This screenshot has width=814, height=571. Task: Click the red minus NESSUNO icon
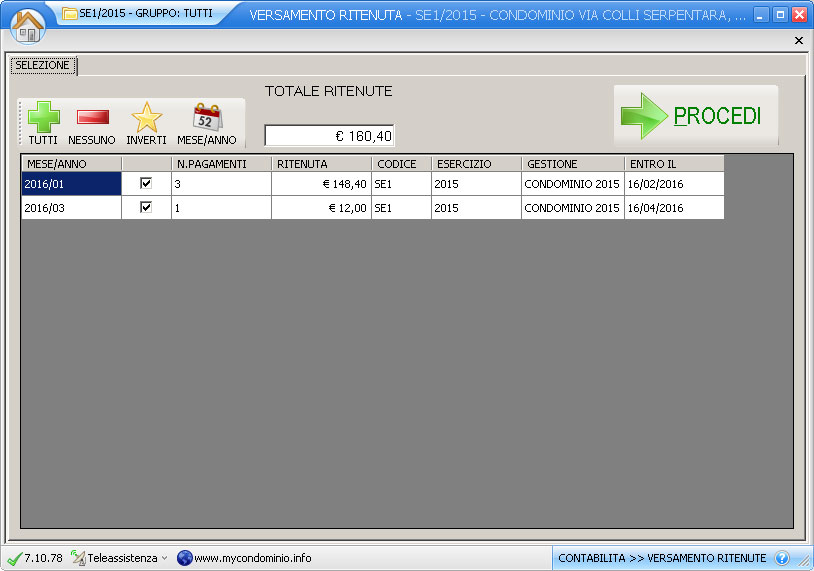[x=92, y=118]
